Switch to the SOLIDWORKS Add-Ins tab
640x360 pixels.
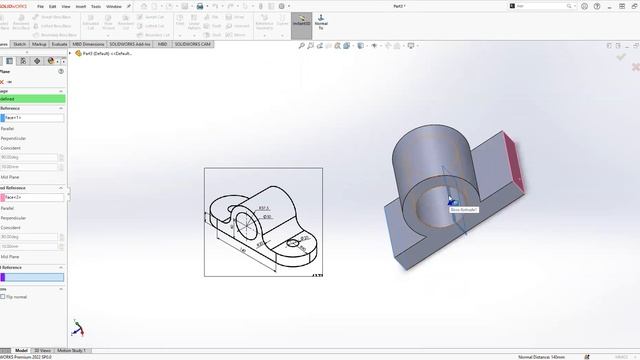(x=130, y=44)
